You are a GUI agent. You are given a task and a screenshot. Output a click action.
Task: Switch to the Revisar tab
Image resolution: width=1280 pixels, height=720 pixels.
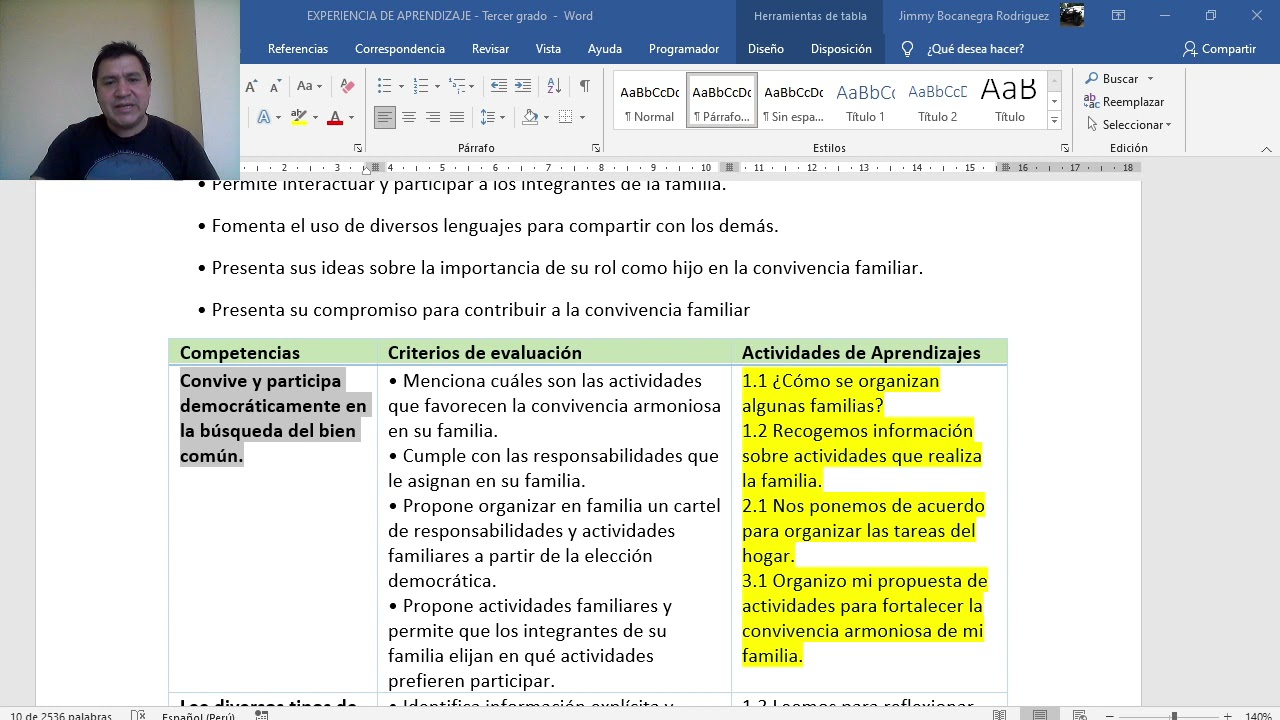click(x=490, y=48)
